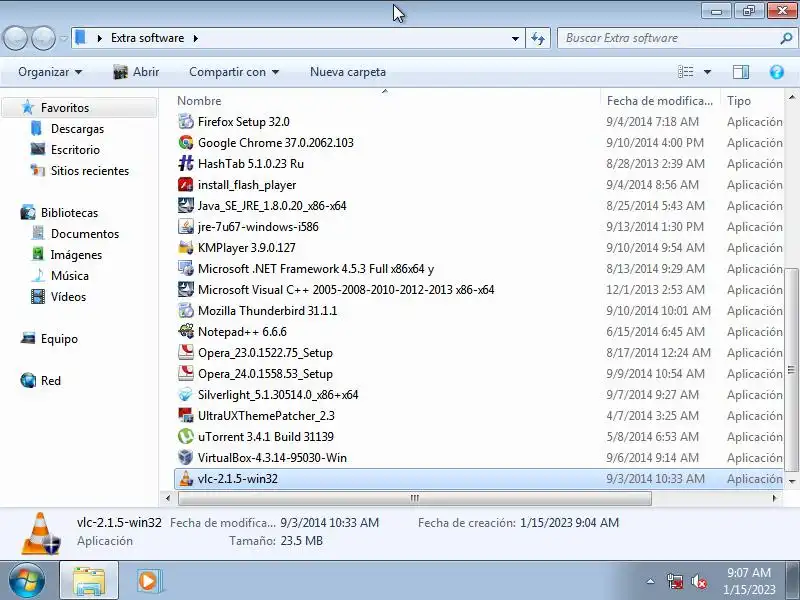The width and height of the screenshot is (800, 600).
Task: Open Imágenes library
Action: coord(76,254)
